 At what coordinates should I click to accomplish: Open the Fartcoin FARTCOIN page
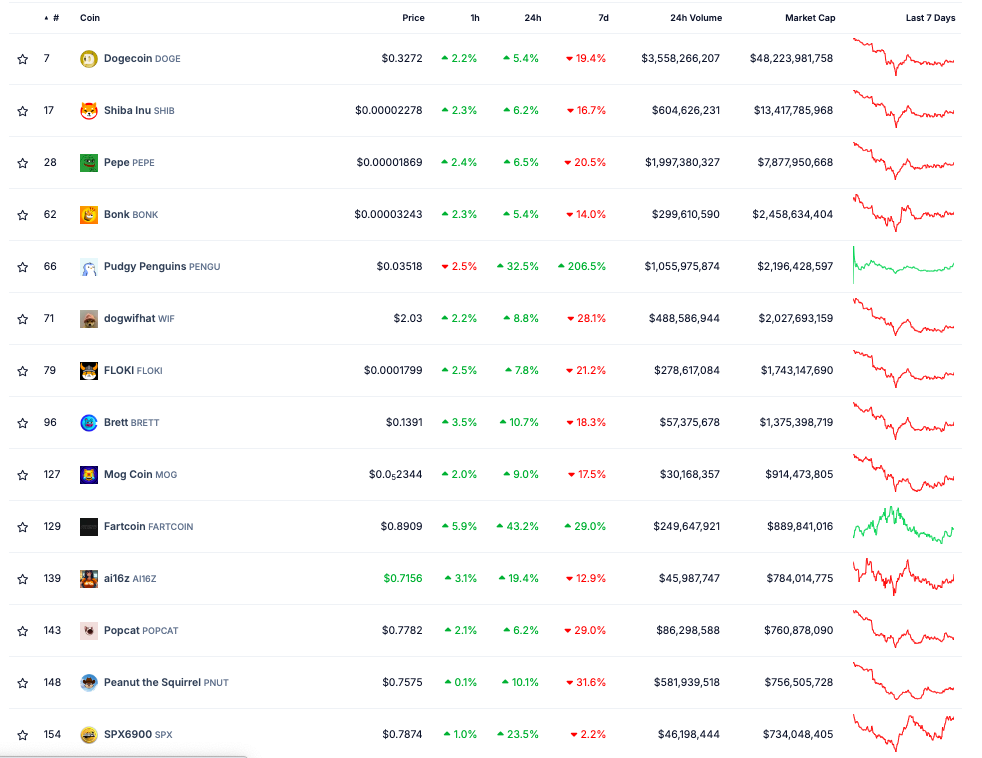tap(148, 527)
